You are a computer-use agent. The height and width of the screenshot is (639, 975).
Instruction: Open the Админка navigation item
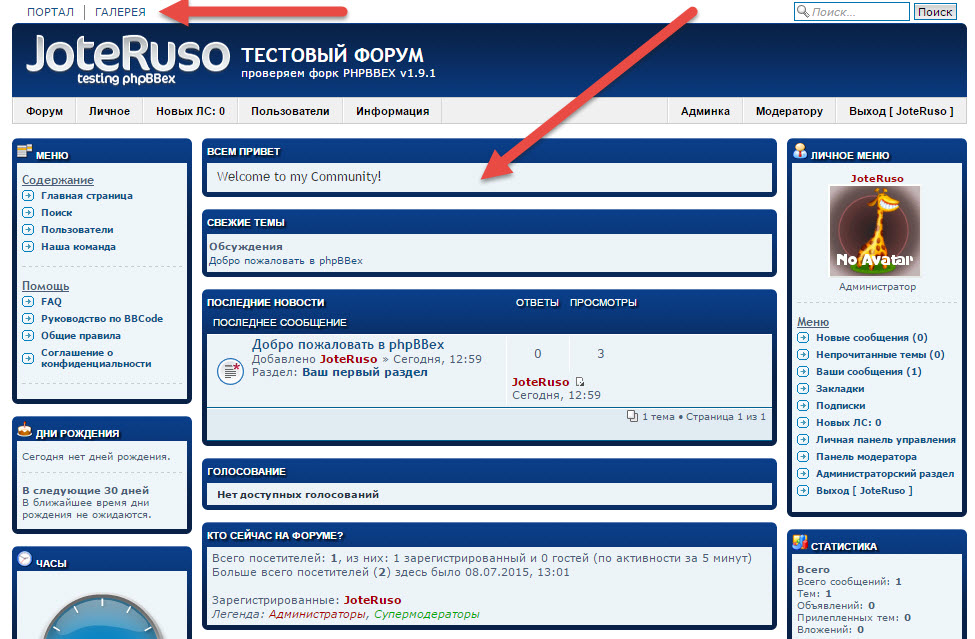click(705, 111)
